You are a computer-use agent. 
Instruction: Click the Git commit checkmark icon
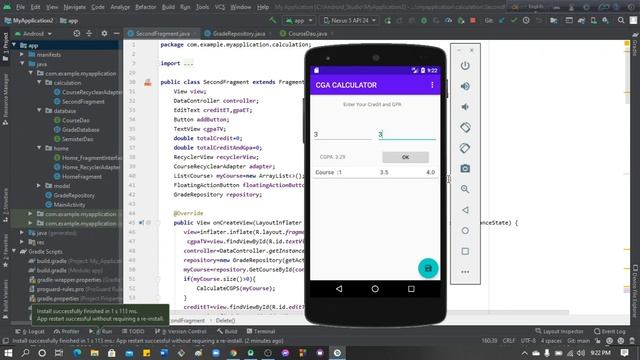click(x=514, y=20)
